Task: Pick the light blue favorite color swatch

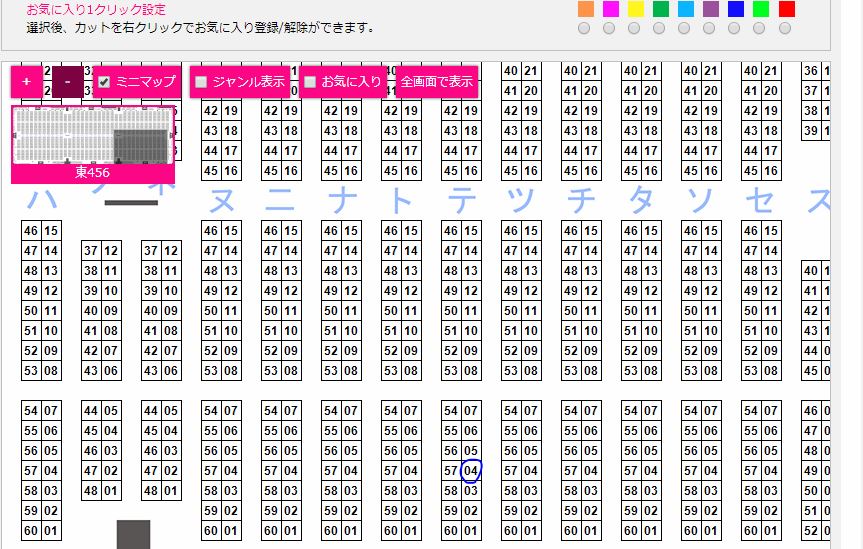Action: tap(686, 9)
